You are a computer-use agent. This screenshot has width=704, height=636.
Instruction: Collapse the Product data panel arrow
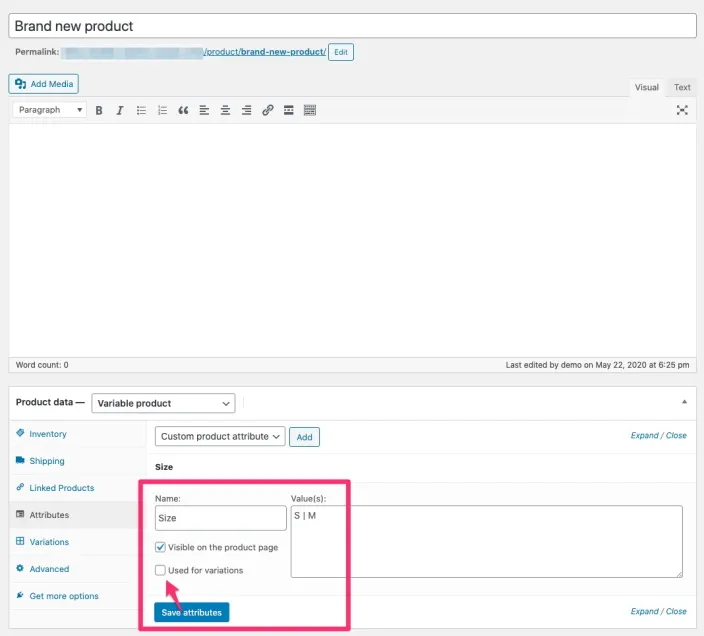(684, 402)
